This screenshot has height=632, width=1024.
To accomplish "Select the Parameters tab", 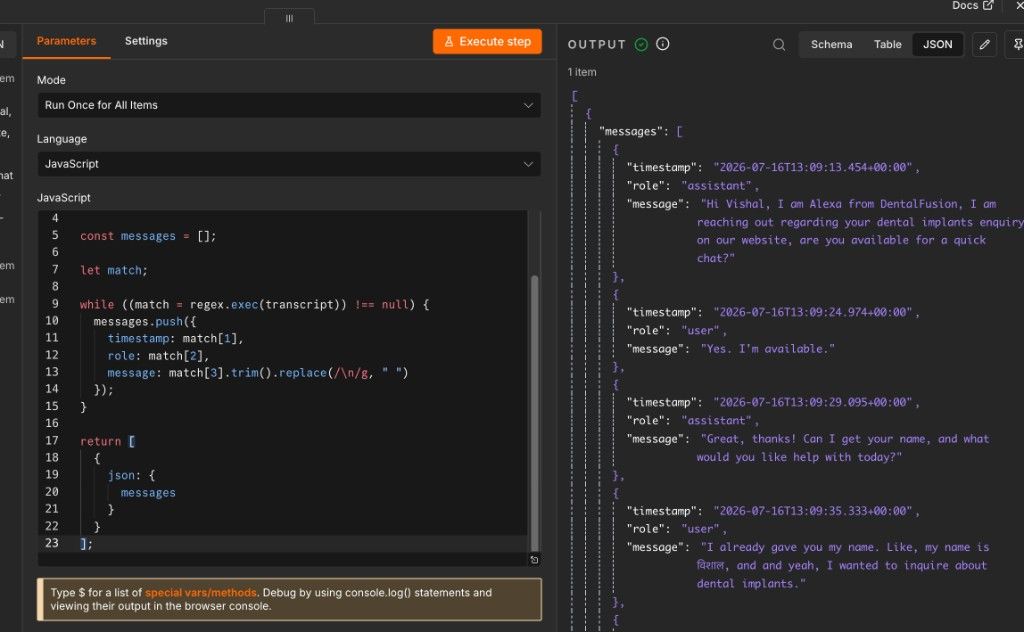I will [66, 41].
